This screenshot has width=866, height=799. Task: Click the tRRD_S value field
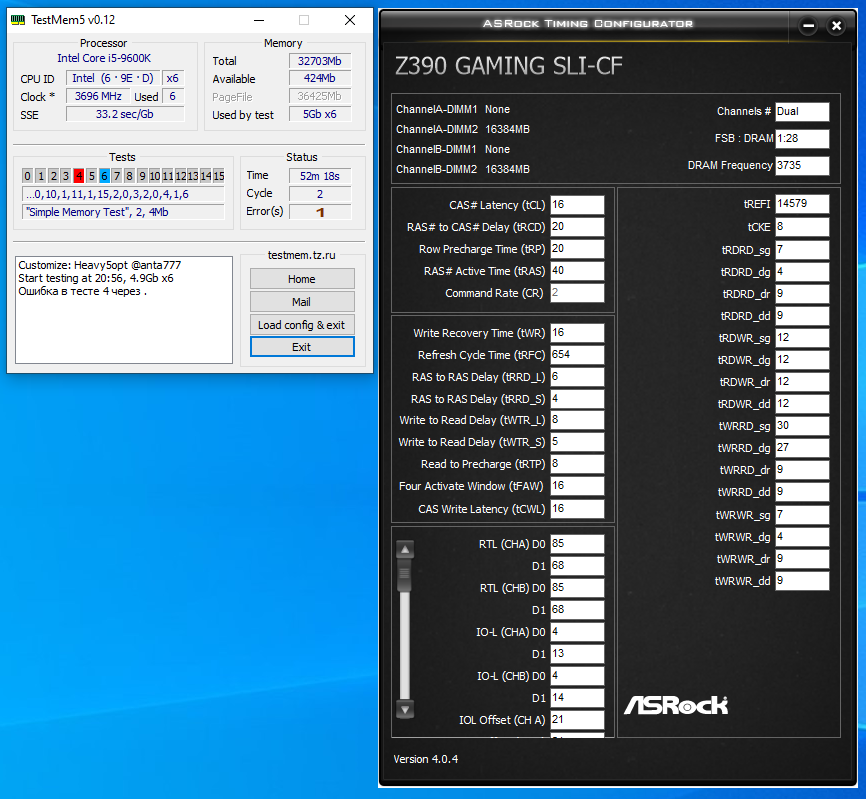[x=577, y=399]
